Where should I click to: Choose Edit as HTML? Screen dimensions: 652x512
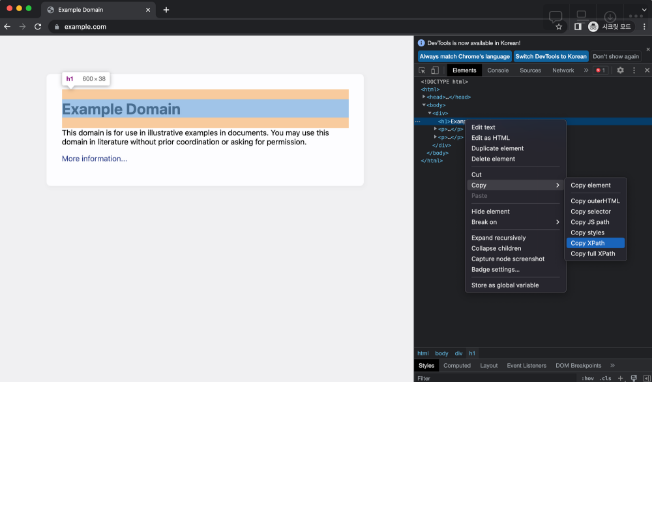[x=516, y=138]
